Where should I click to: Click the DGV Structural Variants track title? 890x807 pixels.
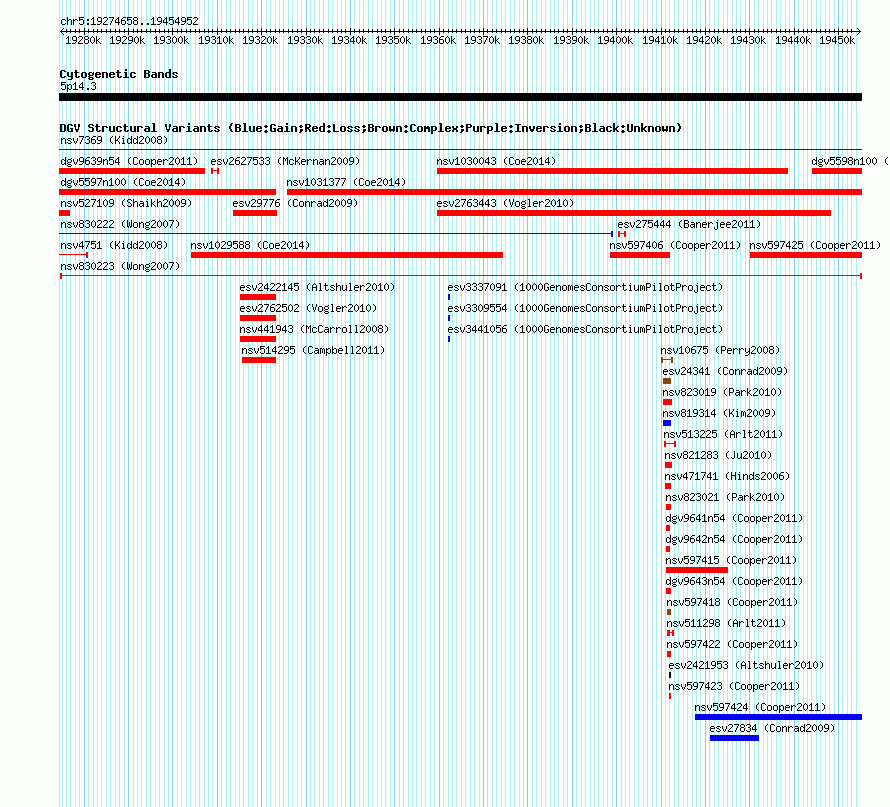click(x=371, y=128)
